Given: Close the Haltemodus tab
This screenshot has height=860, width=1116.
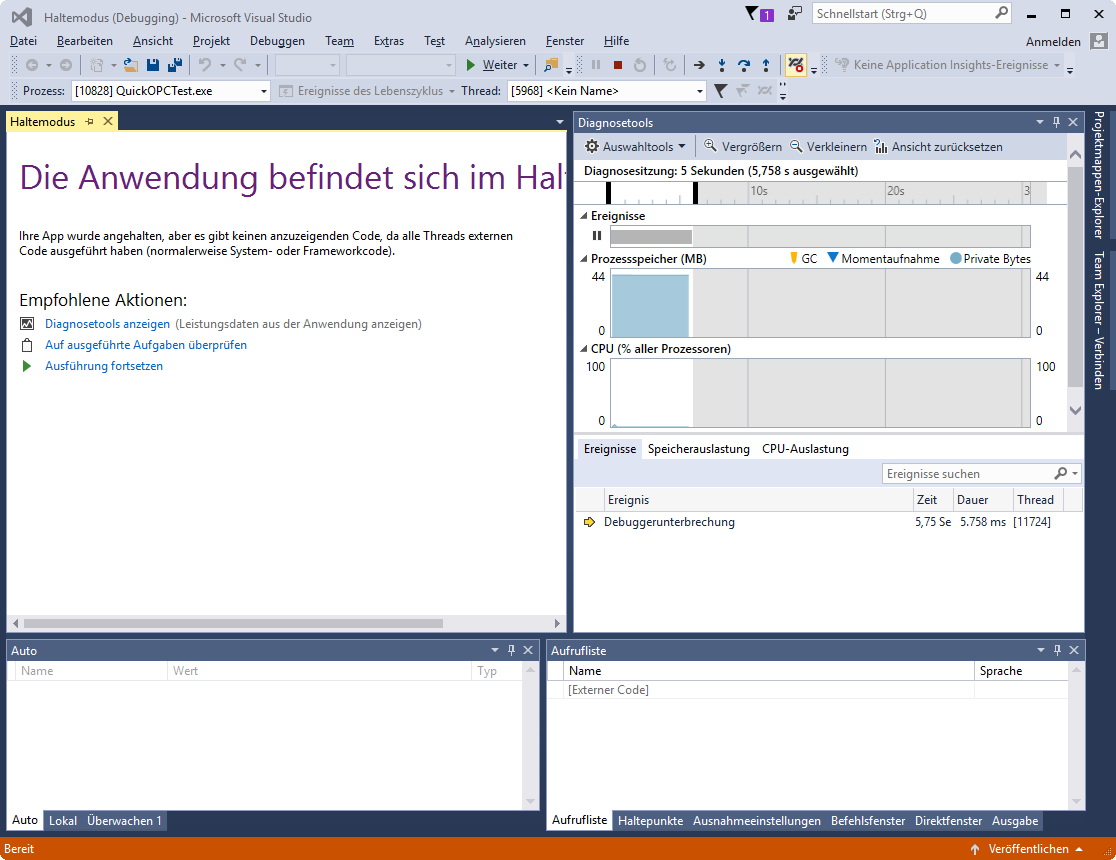Looking at the screenshot, I should tap(107, 121).
